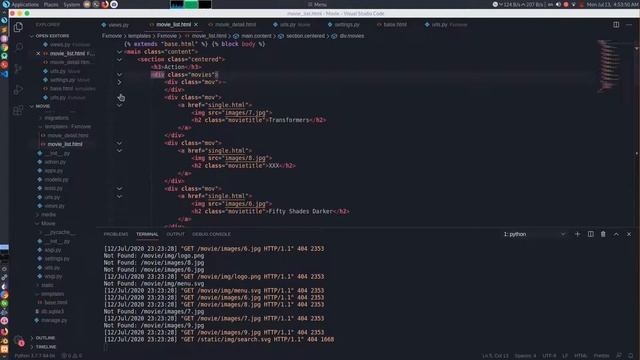This screenshot has height=360, width=640.
Task: Select the TERMINAL panel tab
Action: (x=147, y=234)
